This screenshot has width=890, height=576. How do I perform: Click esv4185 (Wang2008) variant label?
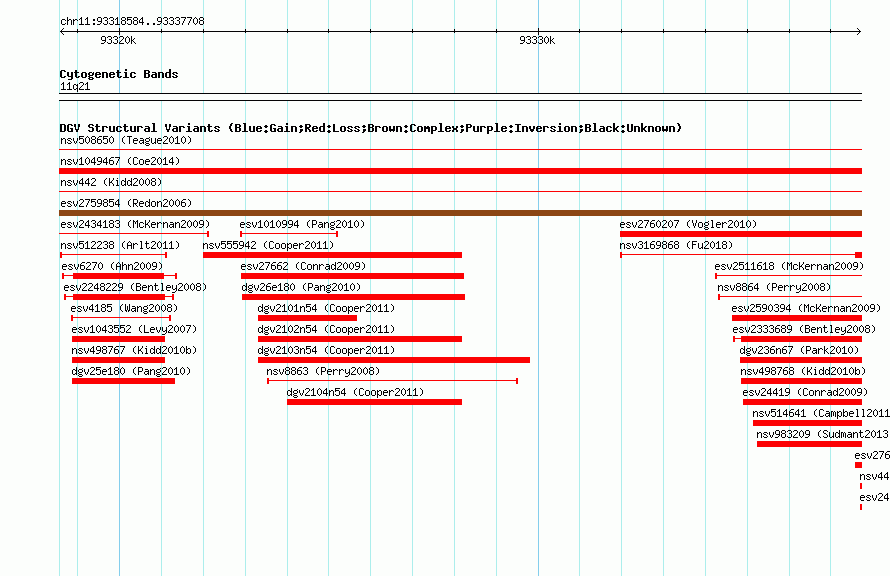(x=124, y=308)
